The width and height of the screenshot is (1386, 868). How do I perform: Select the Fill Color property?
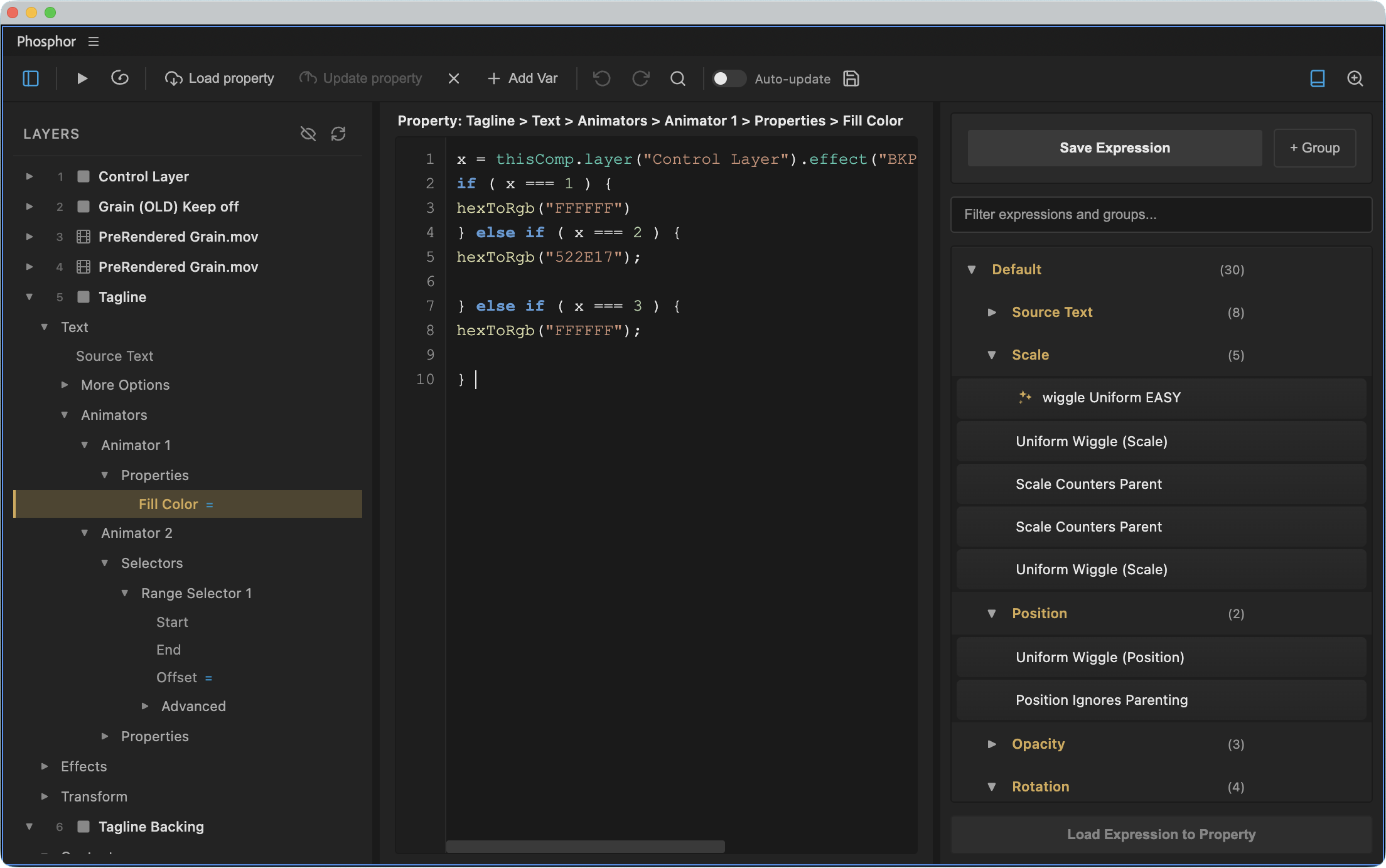pos(188,504)
